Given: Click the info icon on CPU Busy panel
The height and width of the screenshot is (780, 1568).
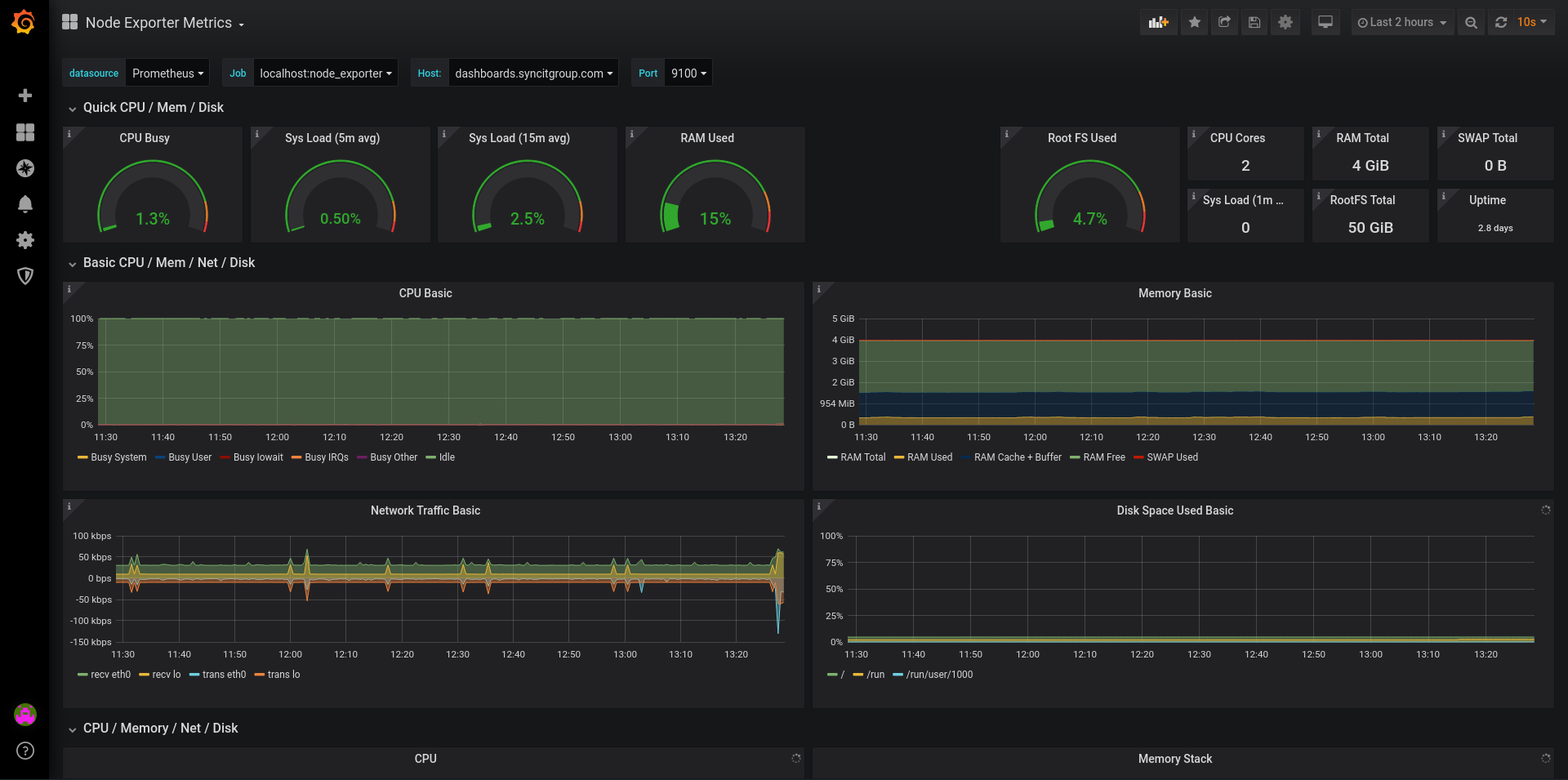Looking at the screenshot, I should click(69, 134).
